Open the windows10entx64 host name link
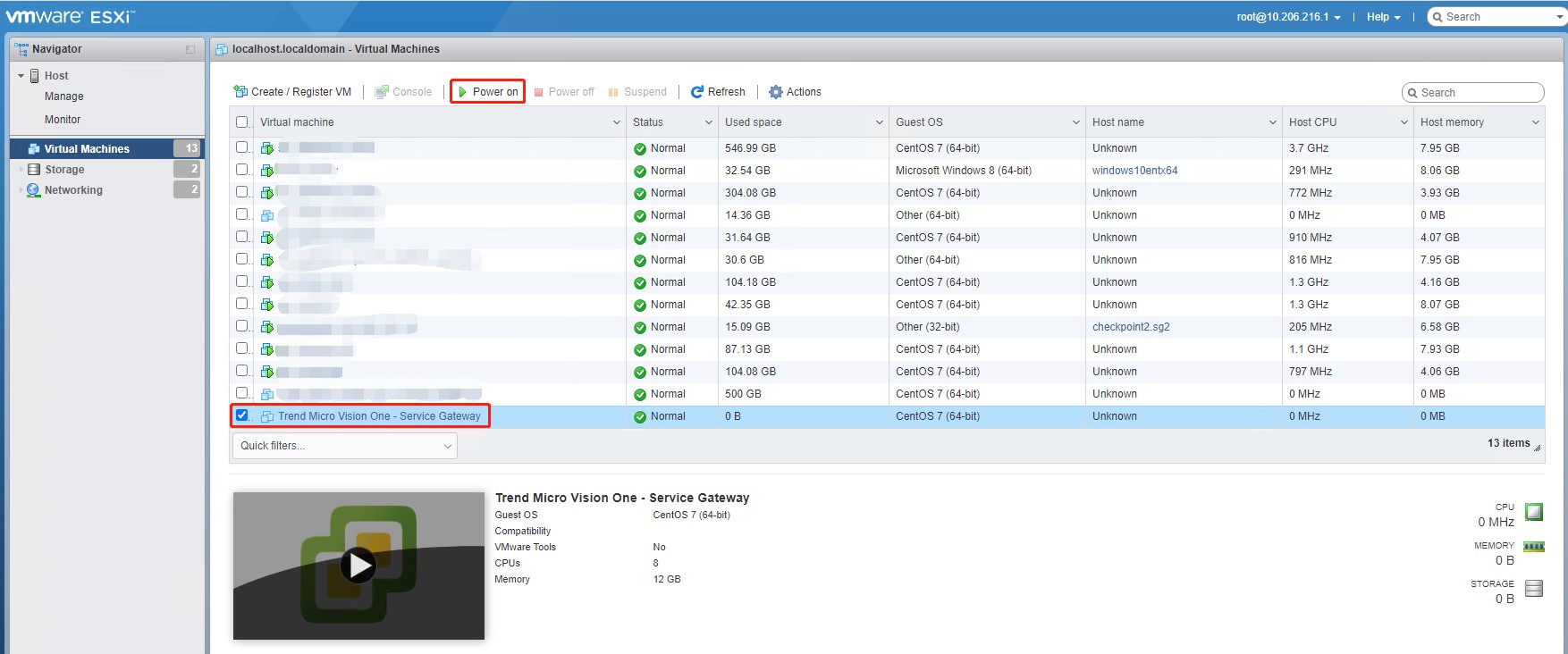 (1134, 171)
